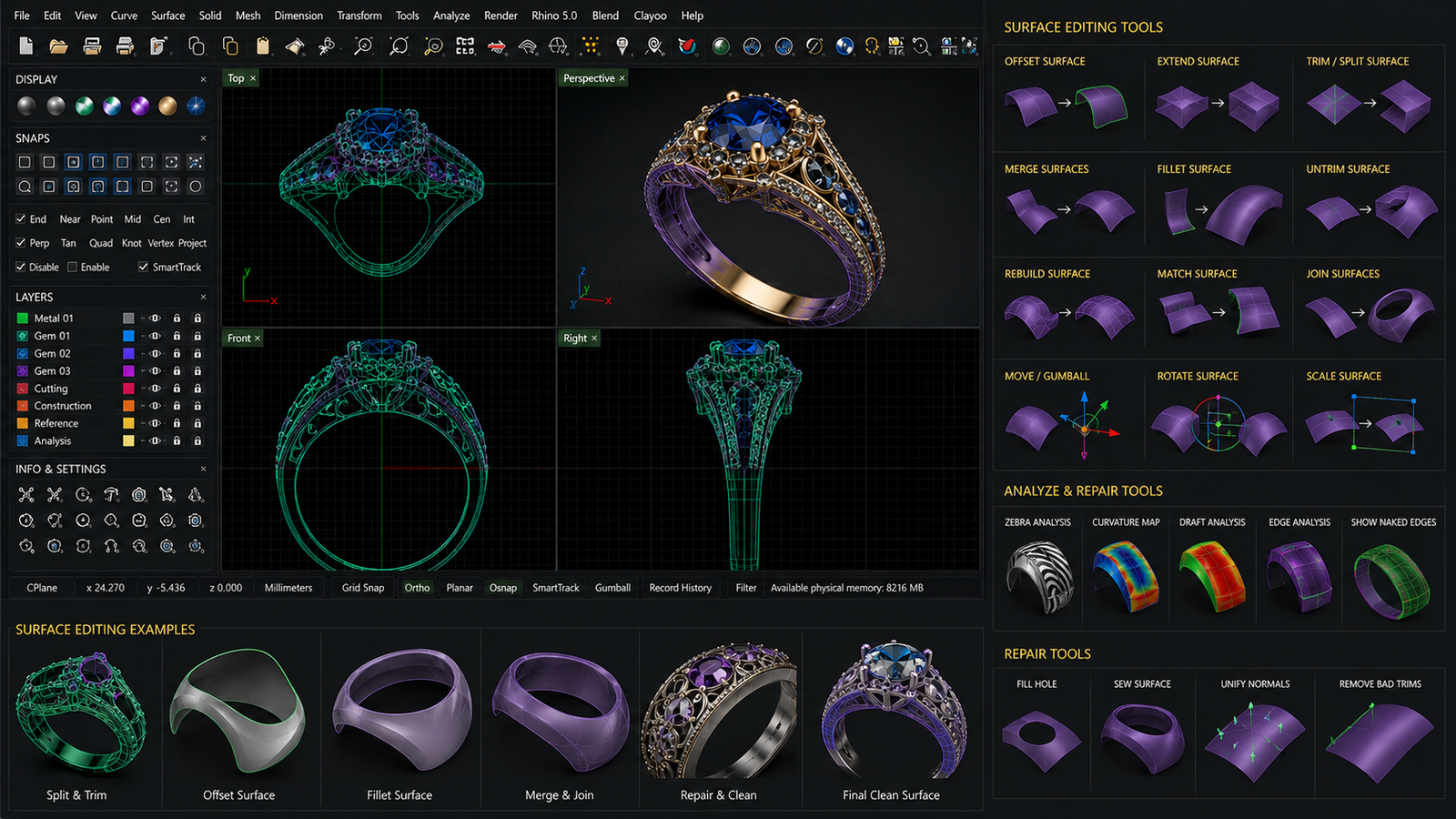Screen dimensions: 1456x819
Task: Open the Curvature Map analysis
Action: (1126, 569)
